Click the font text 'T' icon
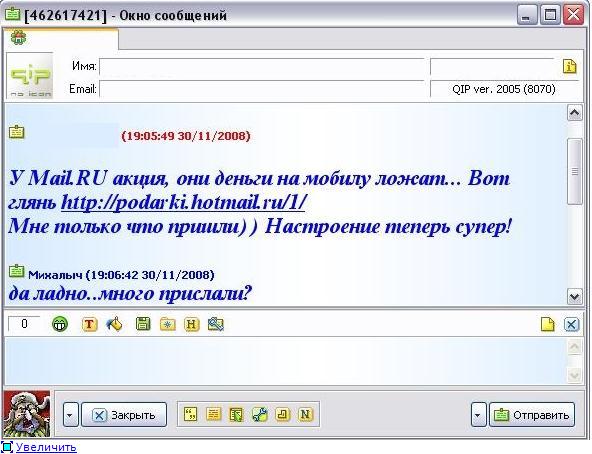 tap(89, 324)
